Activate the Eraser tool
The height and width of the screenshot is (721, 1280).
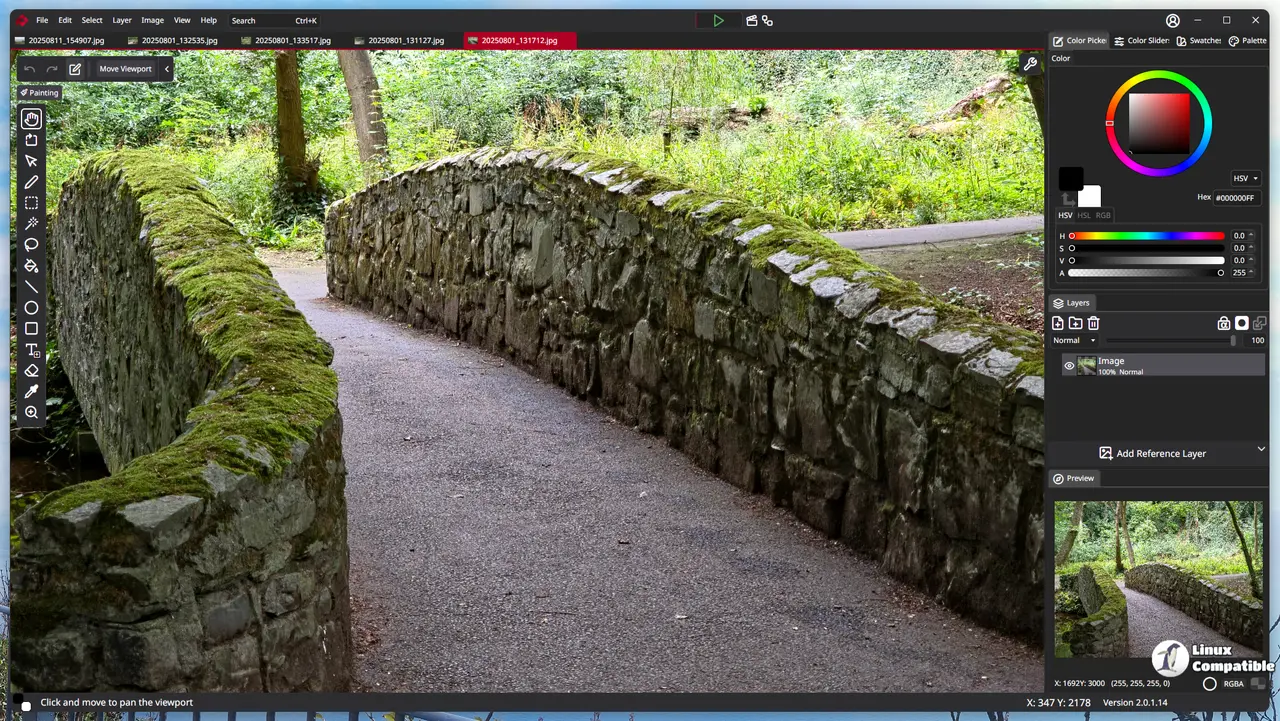pyautogui.click(x=31, y=371)
